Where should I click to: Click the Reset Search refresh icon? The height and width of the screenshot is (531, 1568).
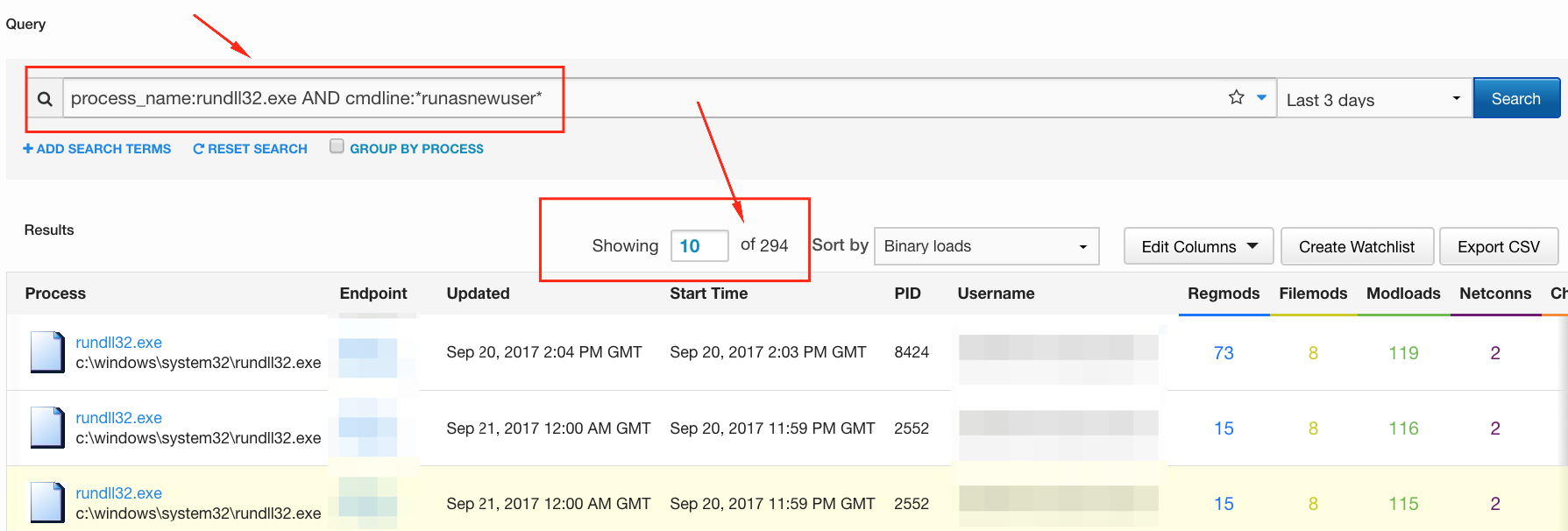click(x=198, y=149)
